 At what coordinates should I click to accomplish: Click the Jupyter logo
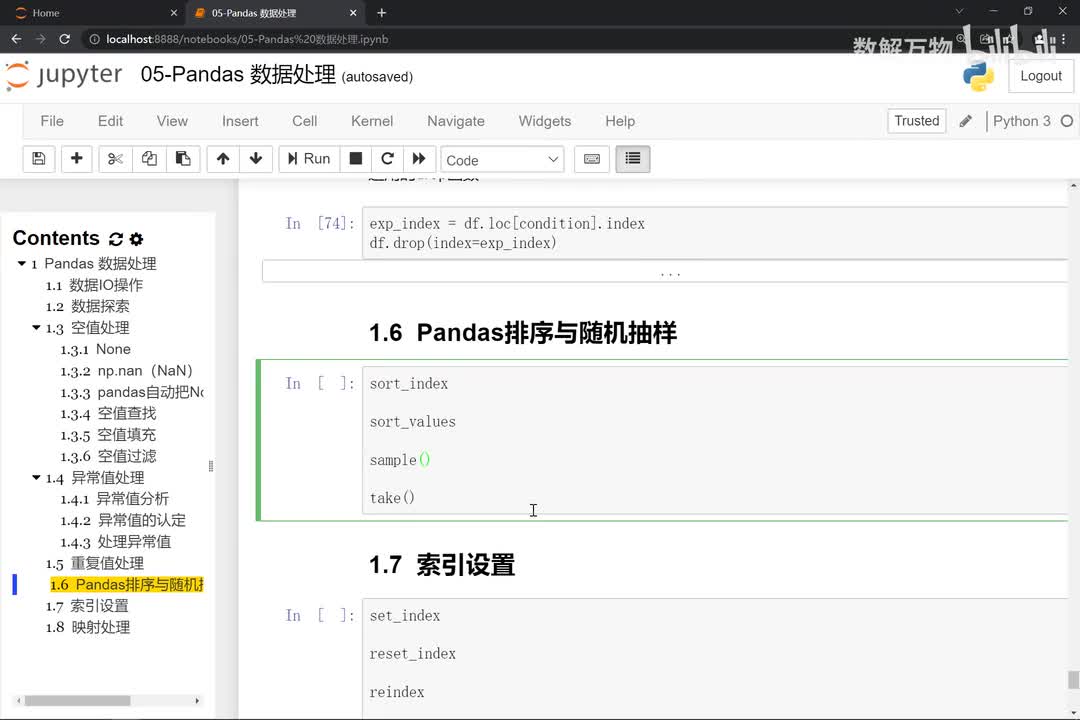tap(64, 75)
